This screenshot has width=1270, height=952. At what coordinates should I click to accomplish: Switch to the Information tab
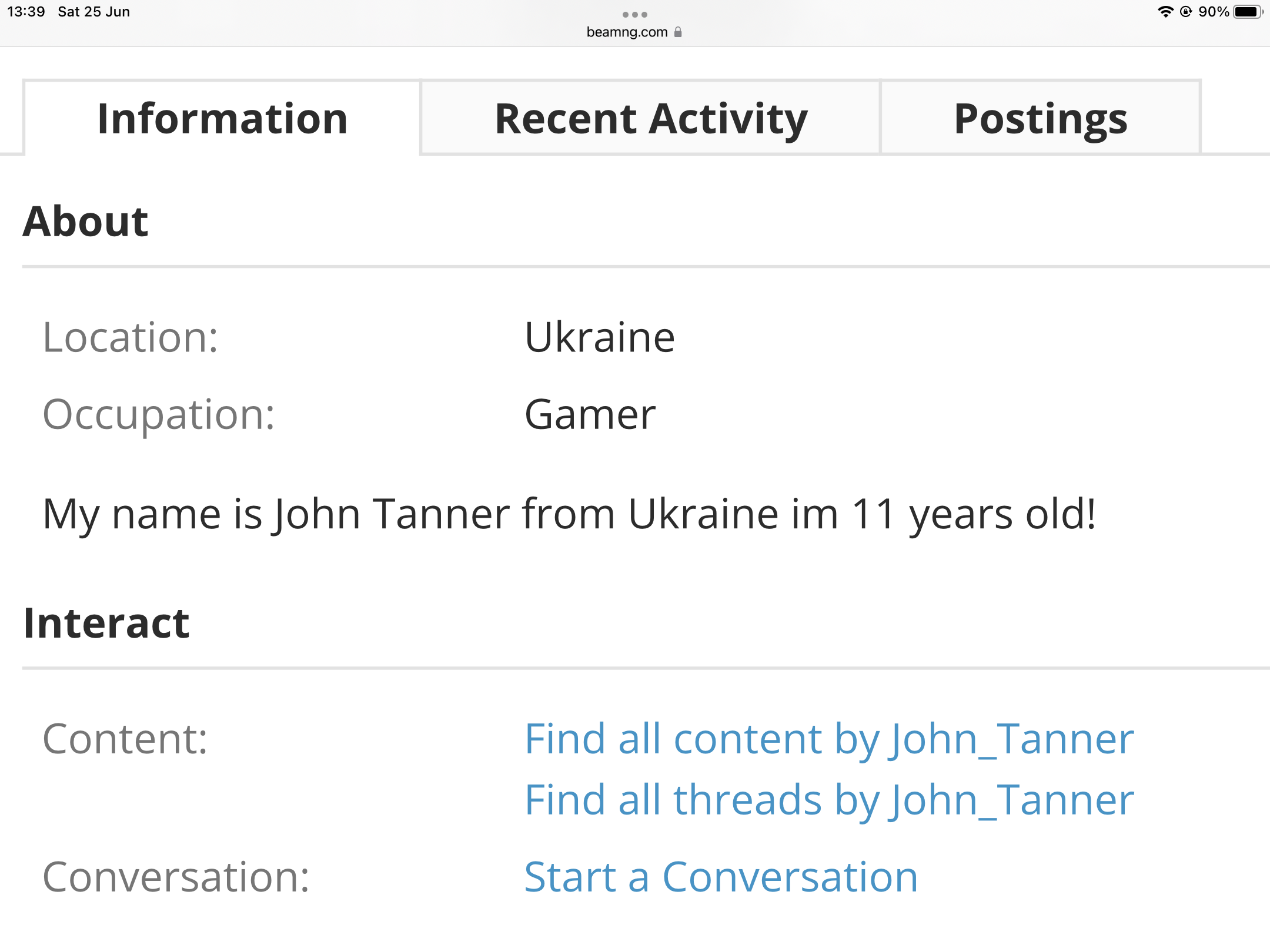222,118
